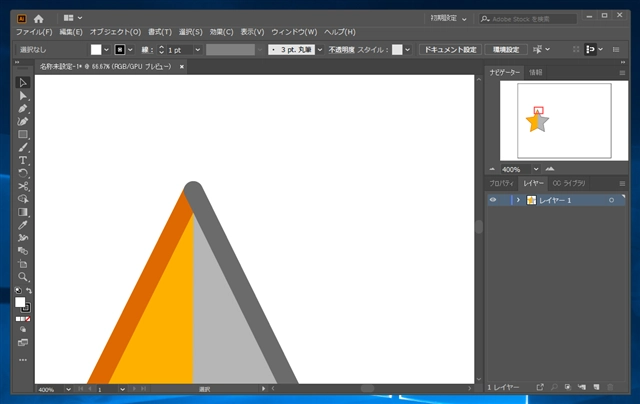The height and width of the screenshot is (404, 640).
Task: Toggle the color/gradient/none fill mode buttons
Action: click(23, 319)
